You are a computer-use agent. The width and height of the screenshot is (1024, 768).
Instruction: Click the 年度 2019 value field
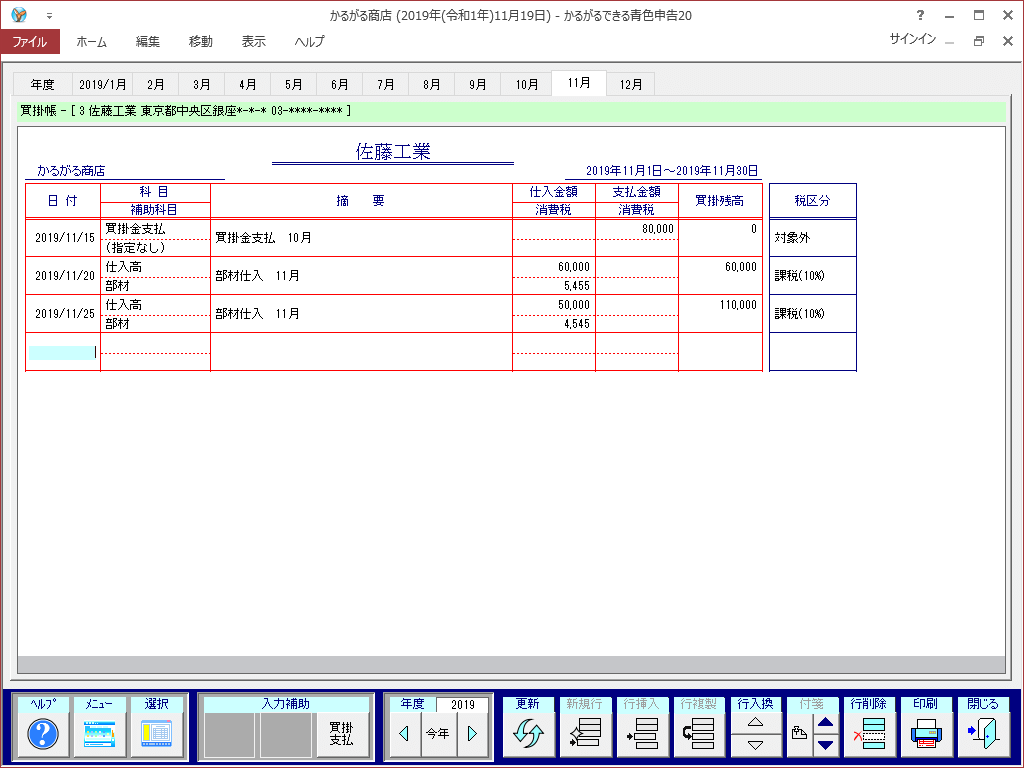[462, 704]
